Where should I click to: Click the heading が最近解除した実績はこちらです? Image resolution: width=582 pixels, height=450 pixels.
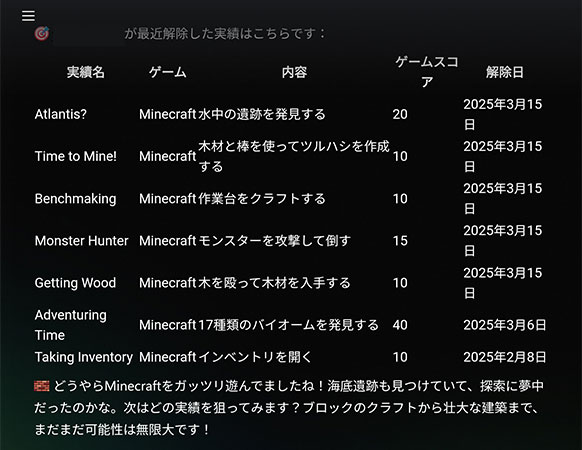pos(225,34)
